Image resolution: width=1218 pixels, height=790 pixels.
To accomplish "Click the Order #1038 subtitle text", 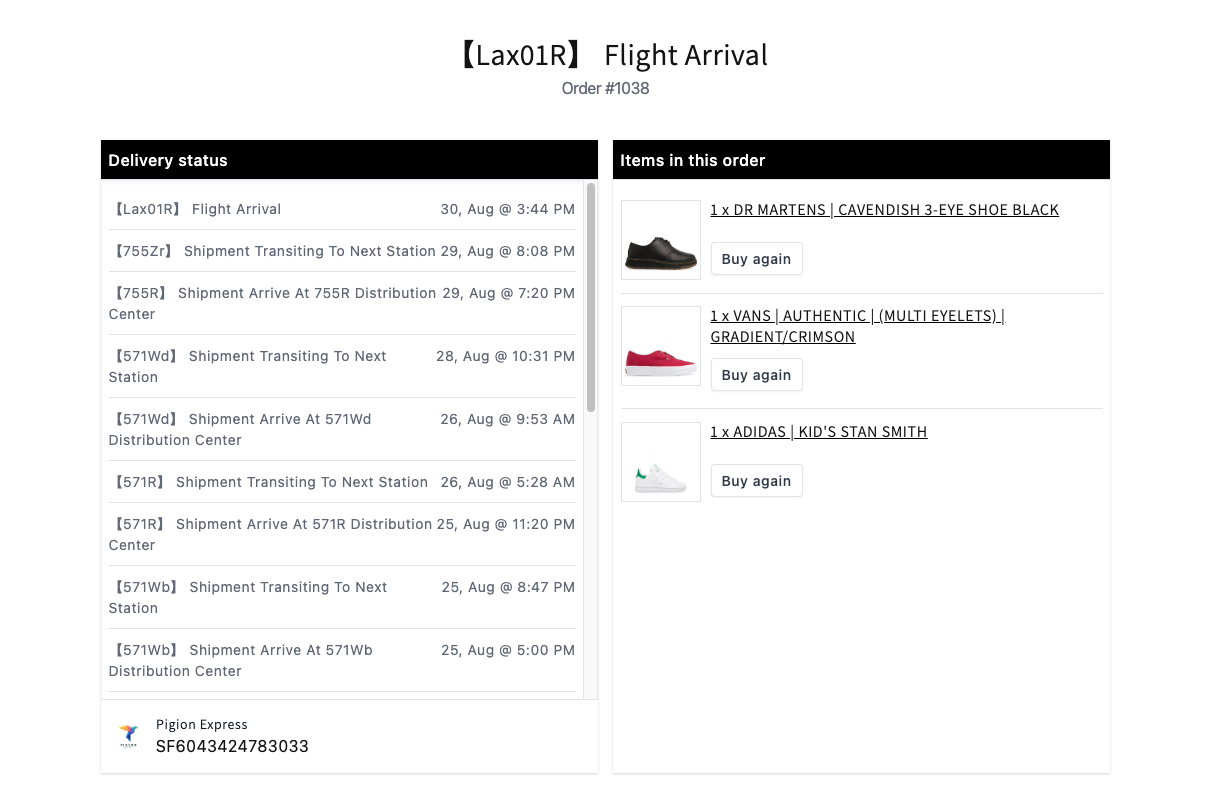I will (605, 88).
